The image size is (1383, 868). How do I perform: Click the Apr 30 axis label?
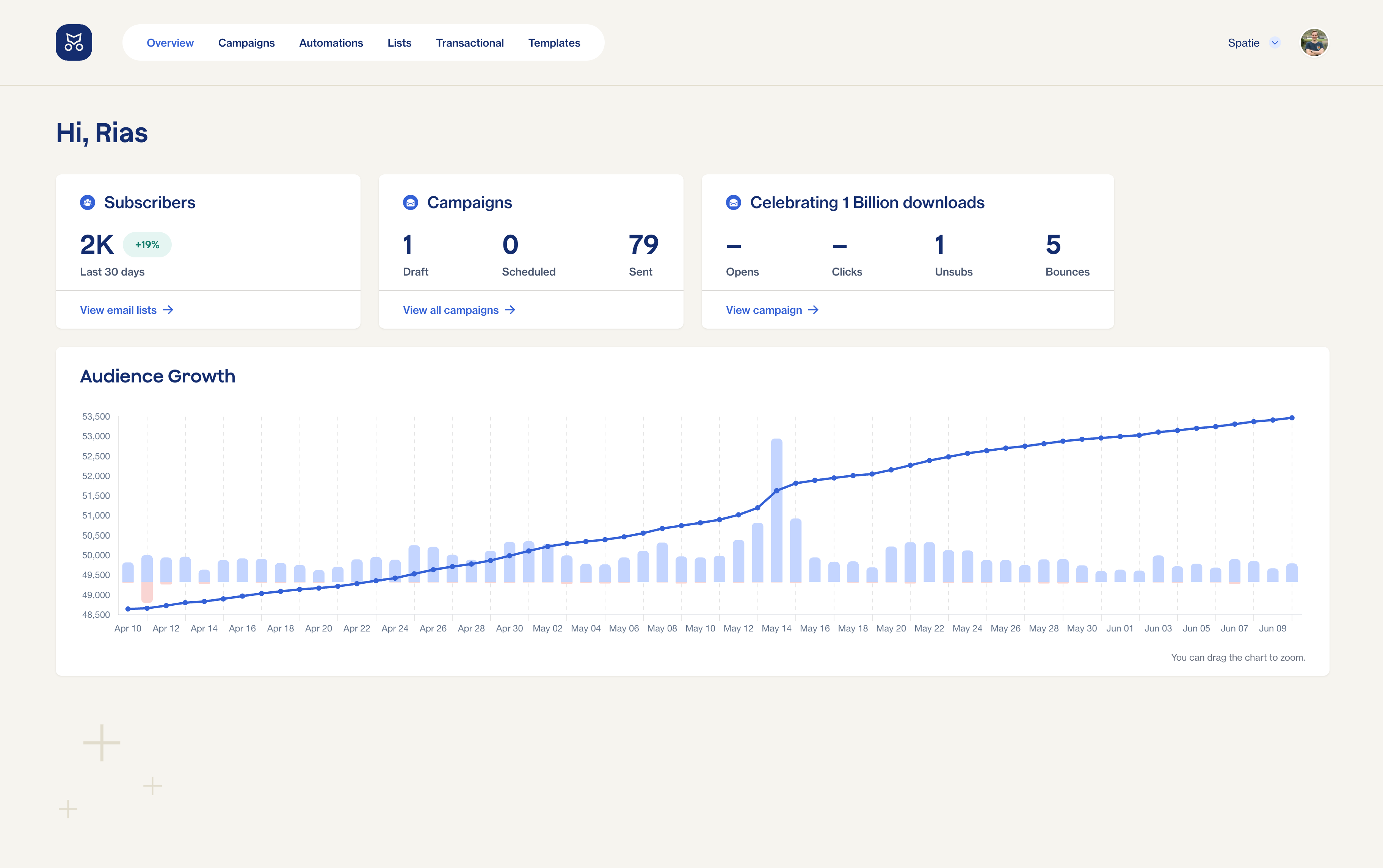509,628
